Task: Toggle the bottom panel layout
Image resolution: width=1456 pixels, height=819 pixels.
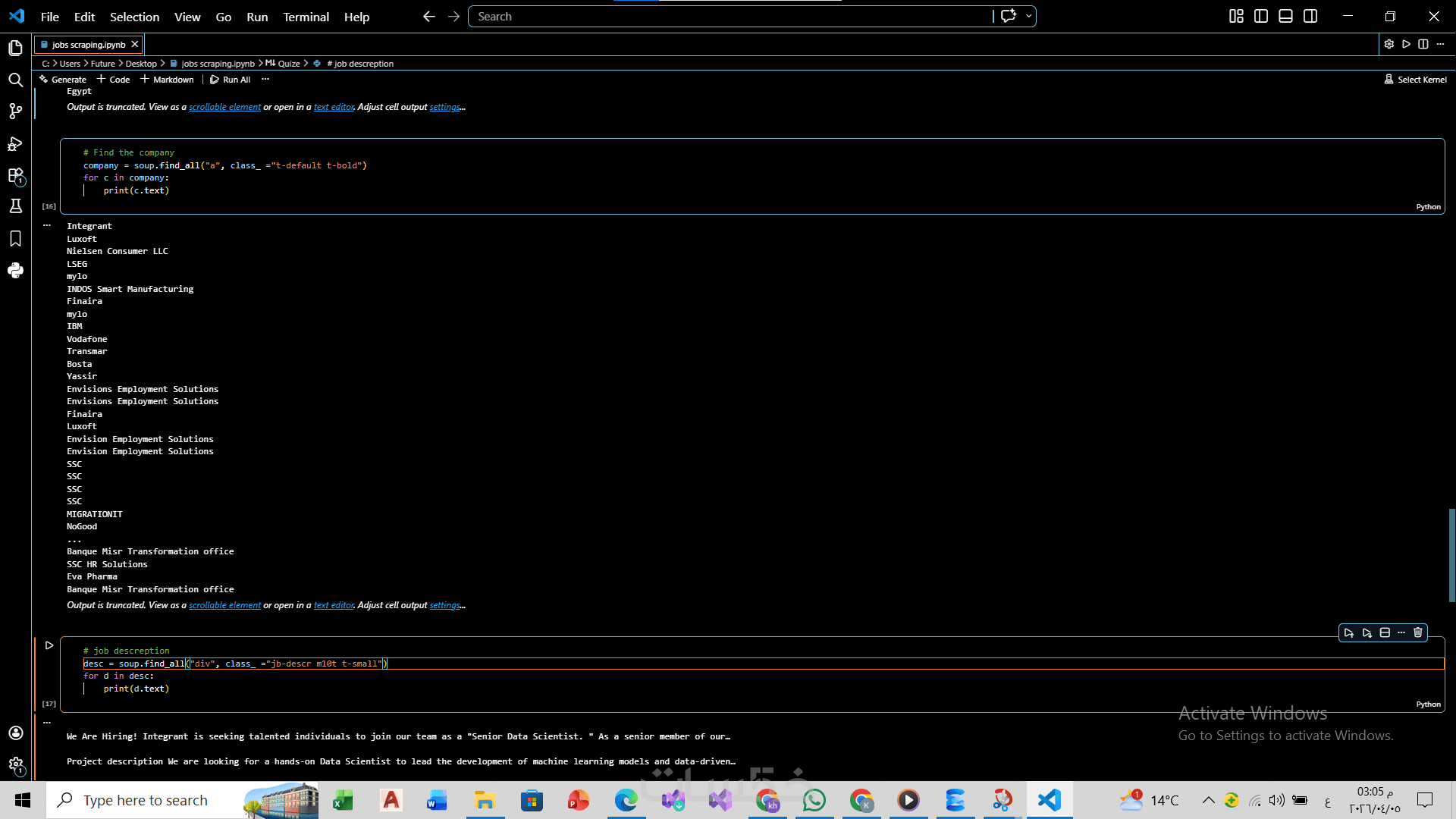Action: tap(1285, 16)
